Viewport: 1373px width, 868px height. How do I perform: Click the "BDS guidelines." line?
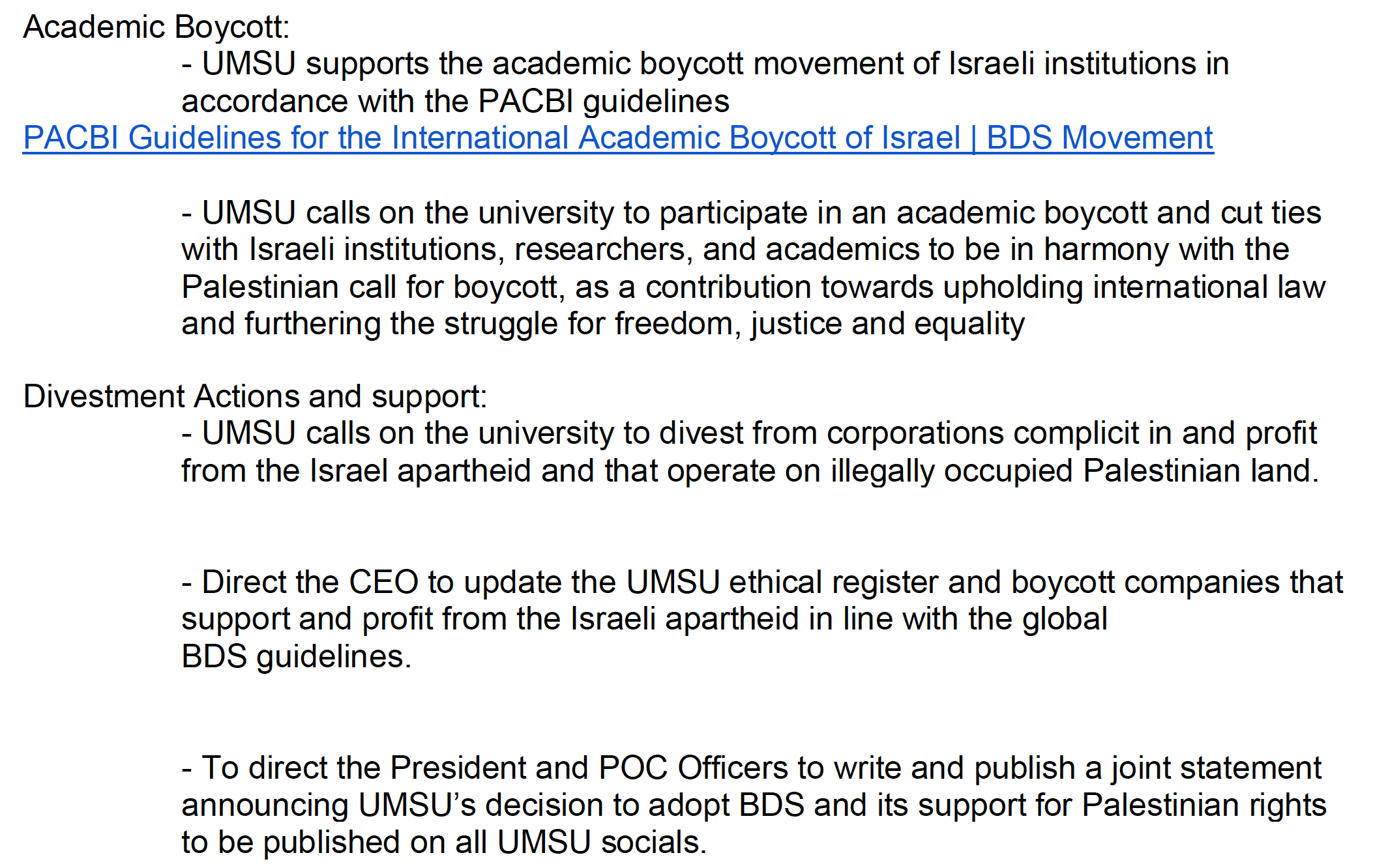pyautogui.click(x=296, y=657)
